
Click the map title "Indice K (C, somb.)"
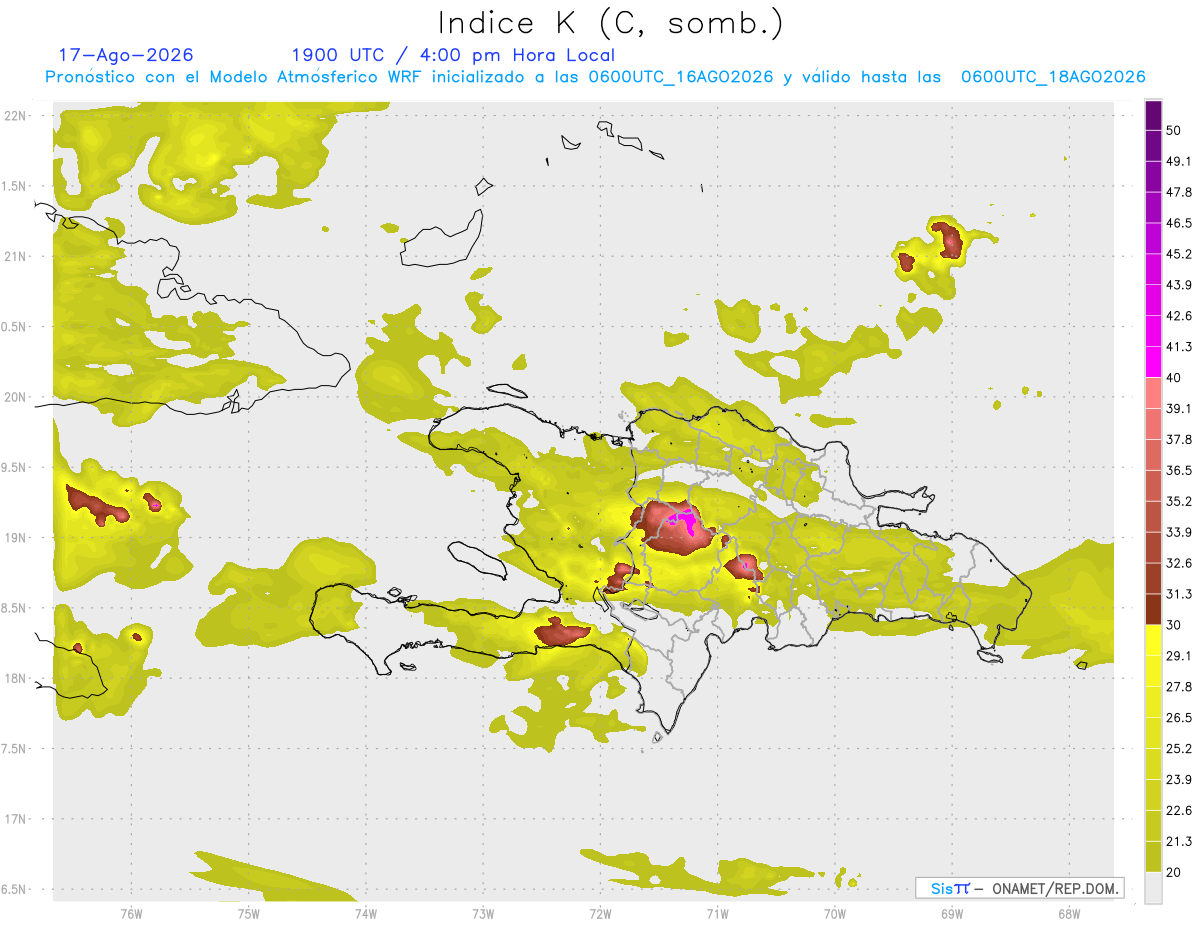[x=610, y=23]
